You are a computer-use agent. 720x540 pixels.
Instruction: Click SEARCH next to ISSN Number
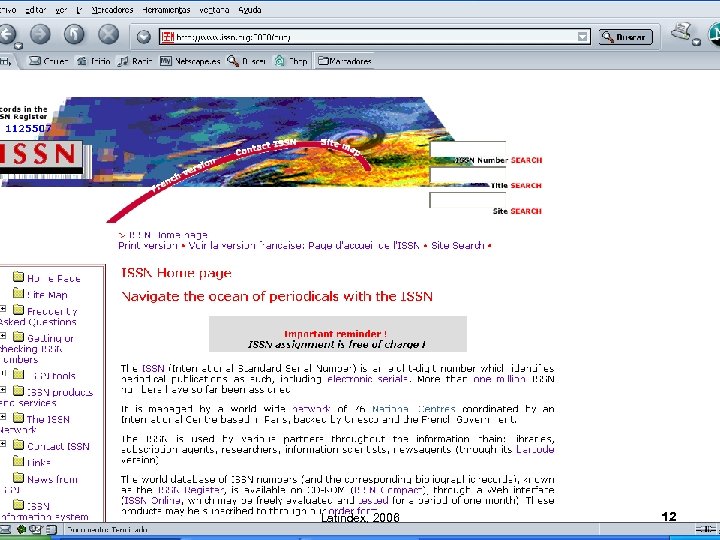(x=526, y=160)
